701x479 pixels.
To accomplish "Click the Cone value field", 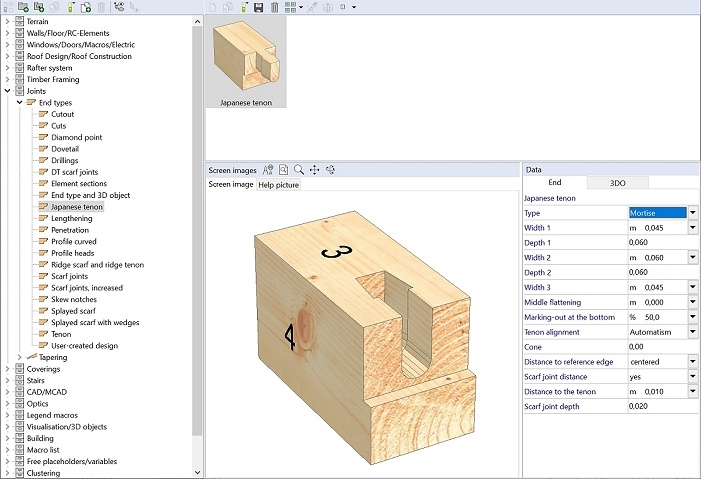I will point(663,347).
